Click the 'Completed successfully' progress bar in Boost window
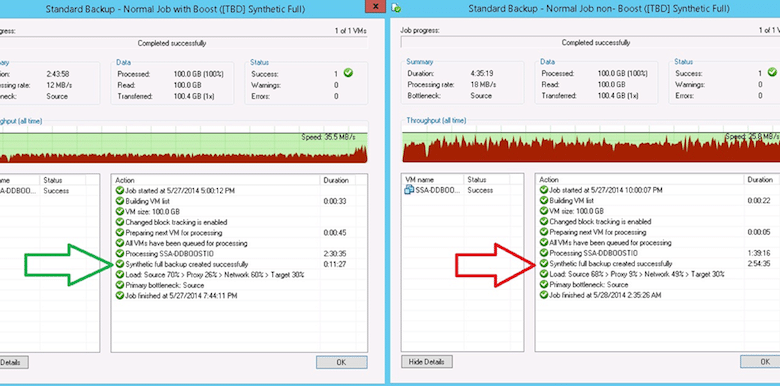 point(184,43)
